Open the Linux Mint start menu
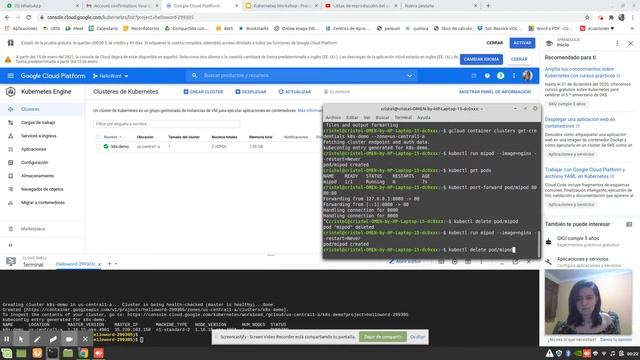640x360 pixels. (7, 353)
